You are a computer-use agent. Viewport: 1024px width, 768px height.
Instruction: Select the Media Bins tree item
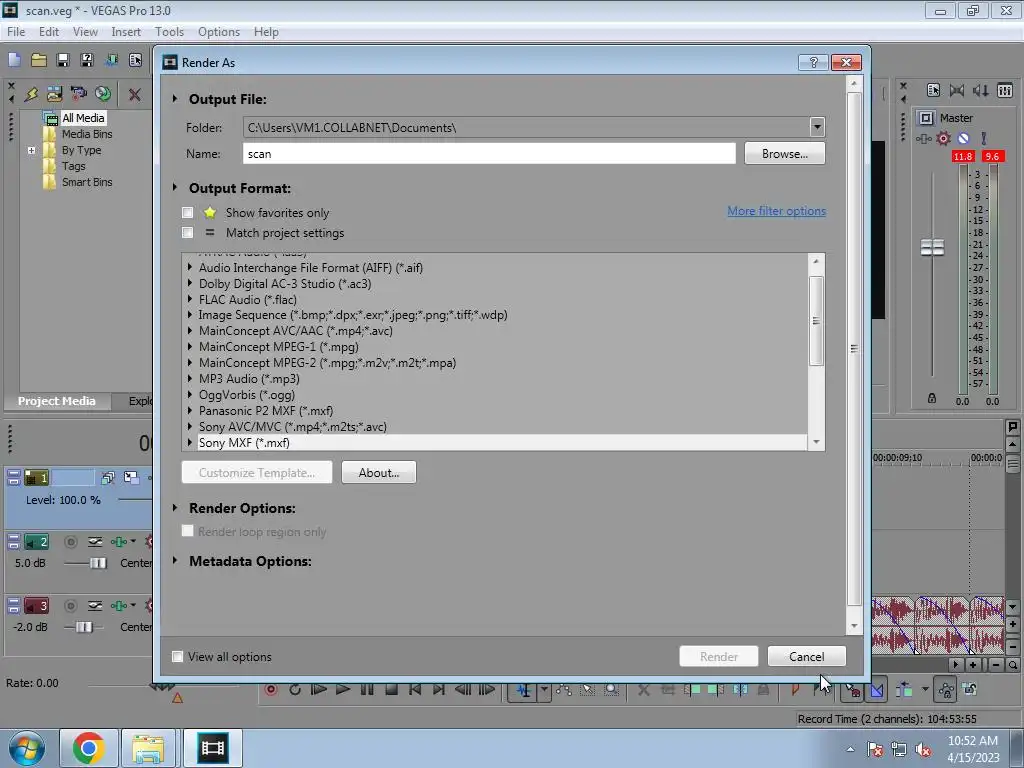[87, 134]
